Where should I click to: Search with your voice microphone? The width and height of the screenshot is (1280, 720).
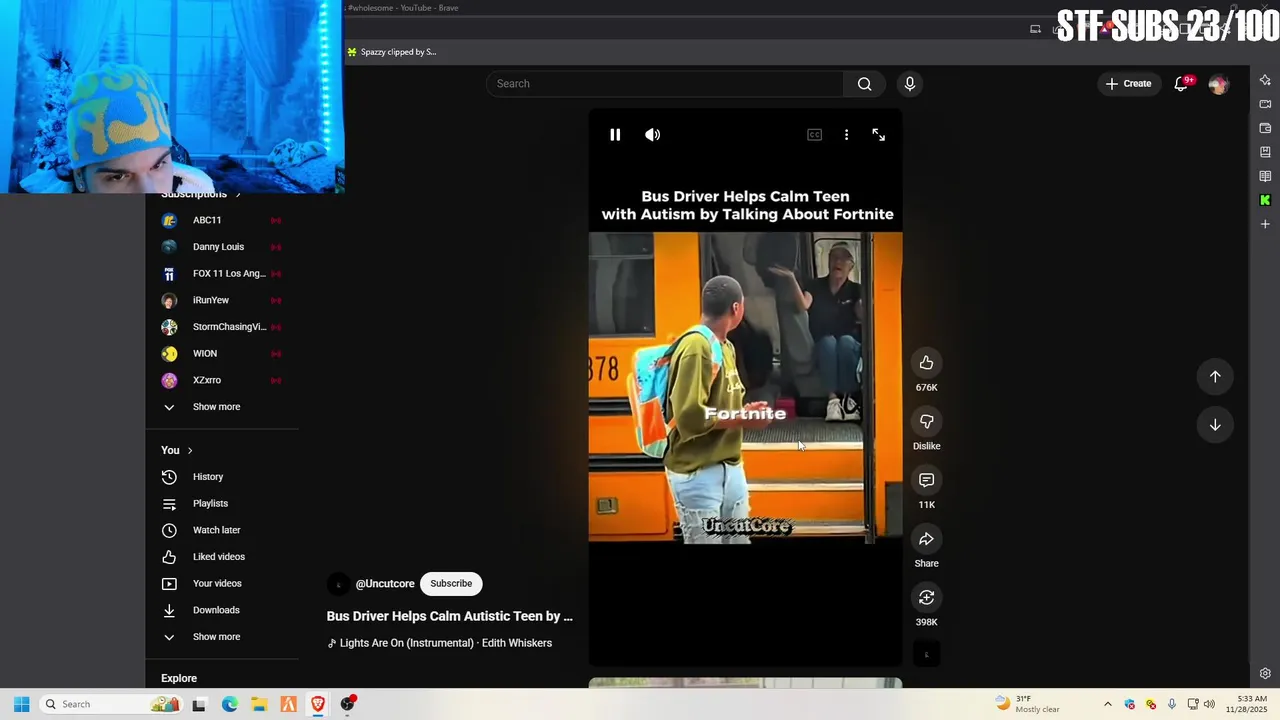pyautogui.click(x=909, y=84)
